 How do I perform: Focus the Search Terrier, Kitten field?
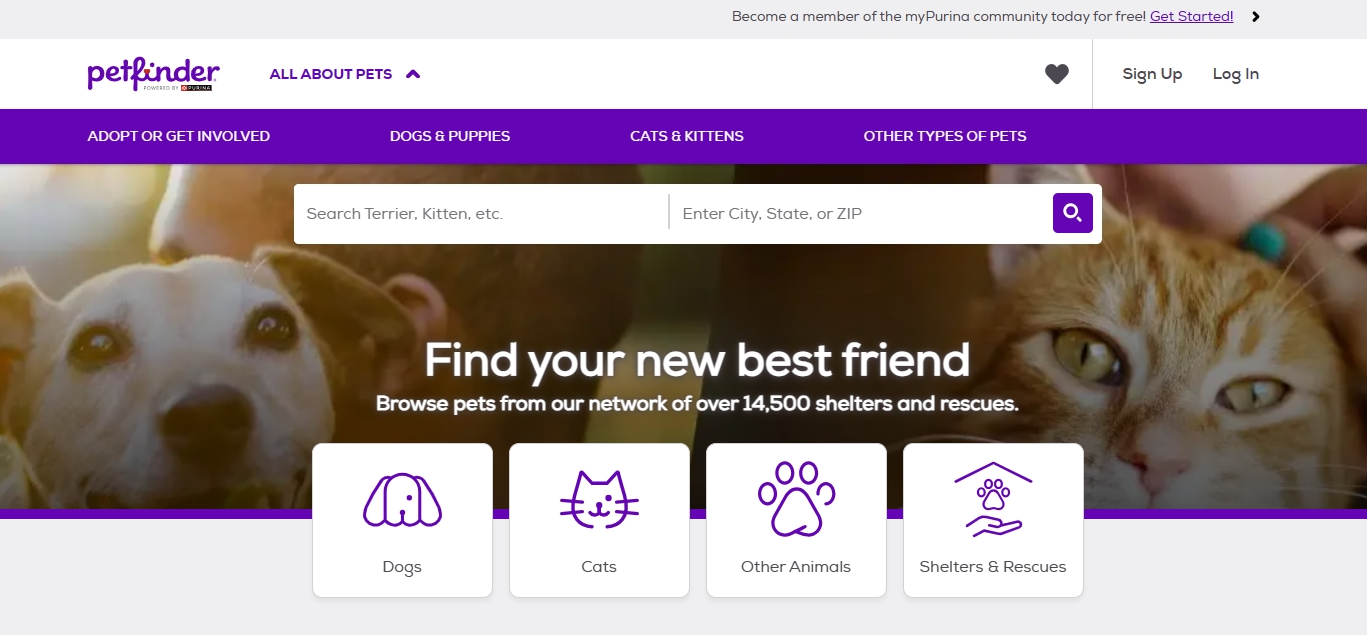480,213
